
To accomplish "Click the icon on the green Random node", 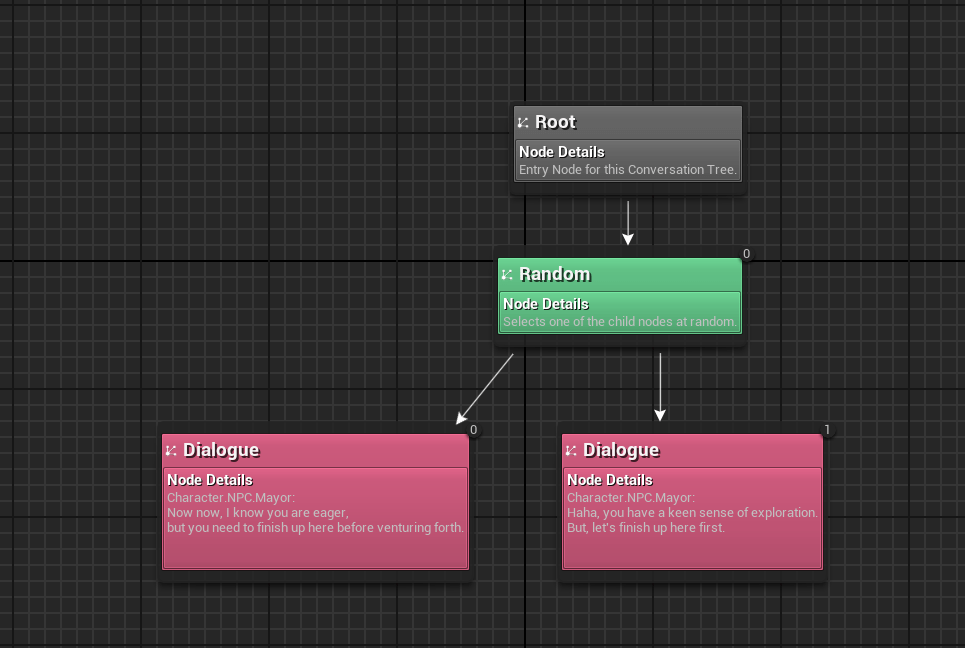I will pos(507,275).
